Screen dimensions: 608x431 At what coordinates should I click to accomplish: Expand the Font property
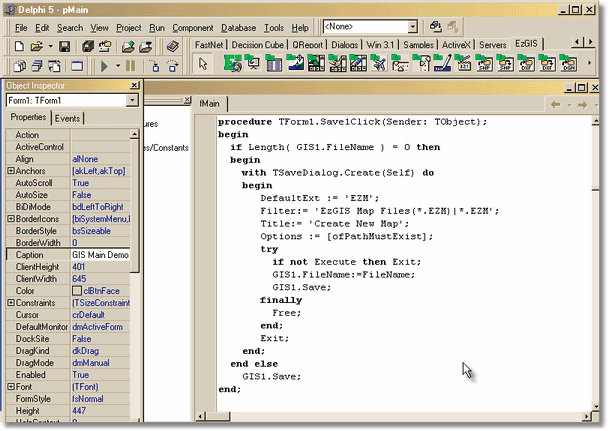pyautogui.click(x=11, y=386)
